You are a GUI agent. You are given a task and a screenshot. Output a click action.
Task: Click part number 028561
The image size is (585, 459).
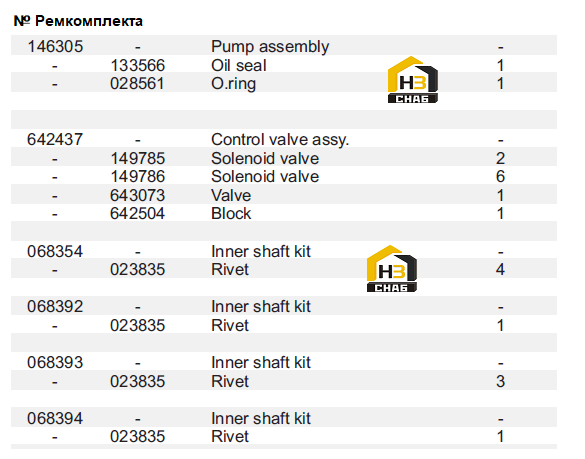[137, 84]
